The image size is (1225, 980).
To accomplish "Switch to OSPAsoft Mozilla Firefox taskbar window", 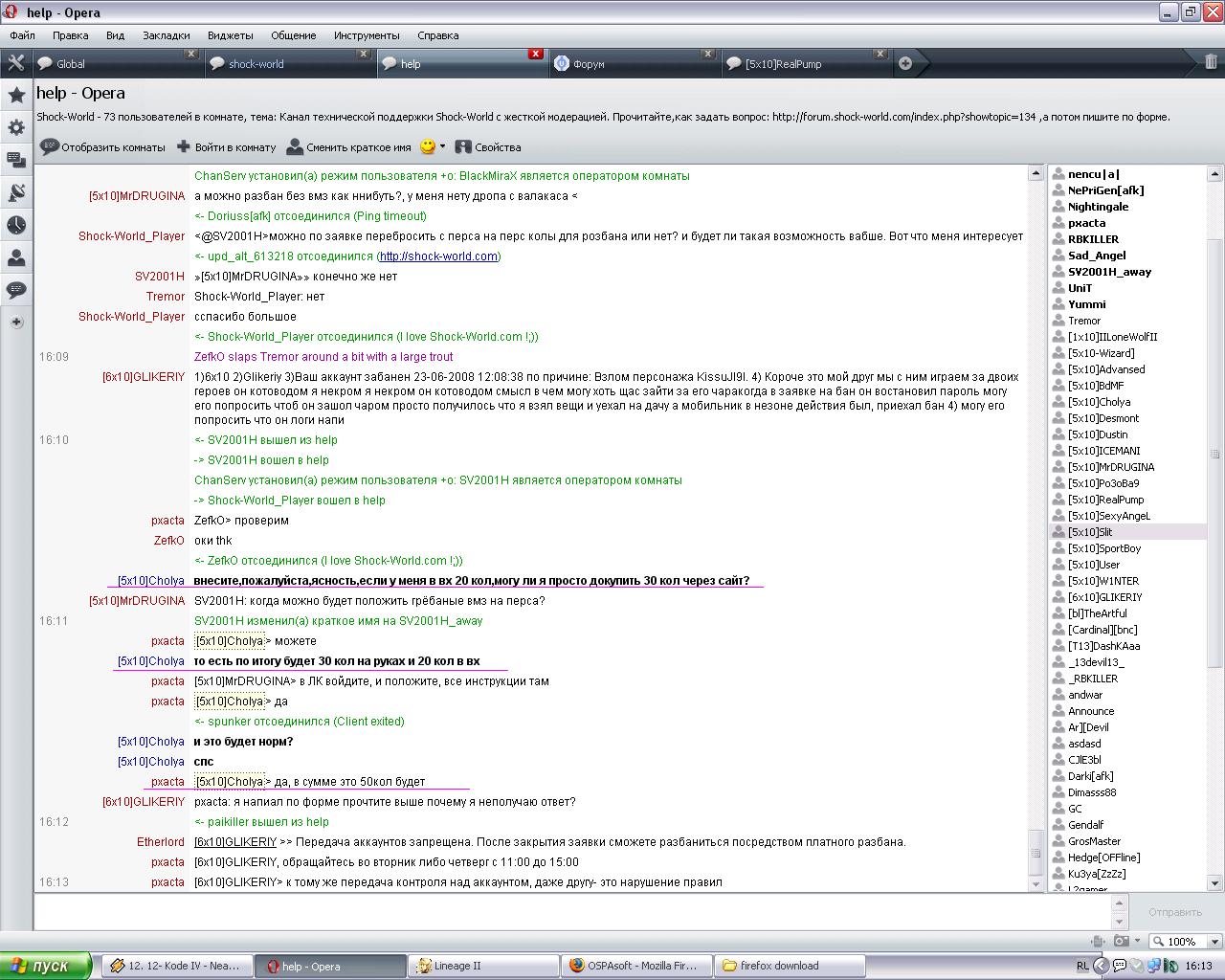I will 637,966.
